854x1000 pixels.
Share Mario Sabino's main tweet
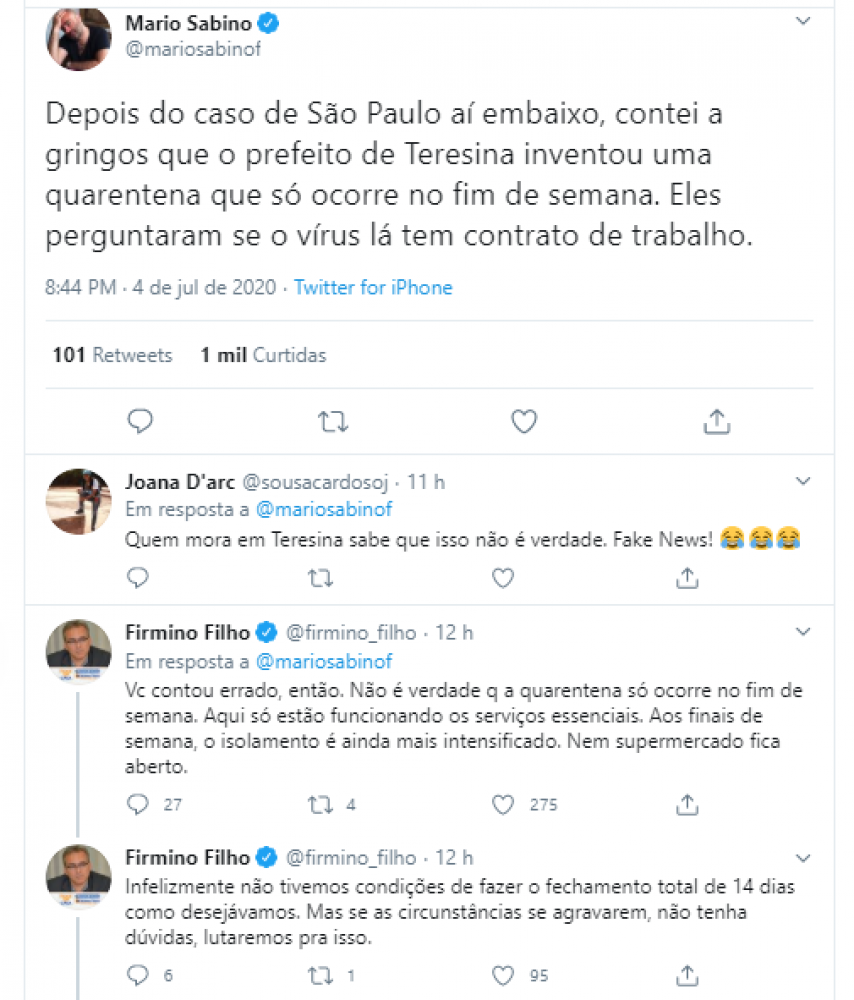716,422
